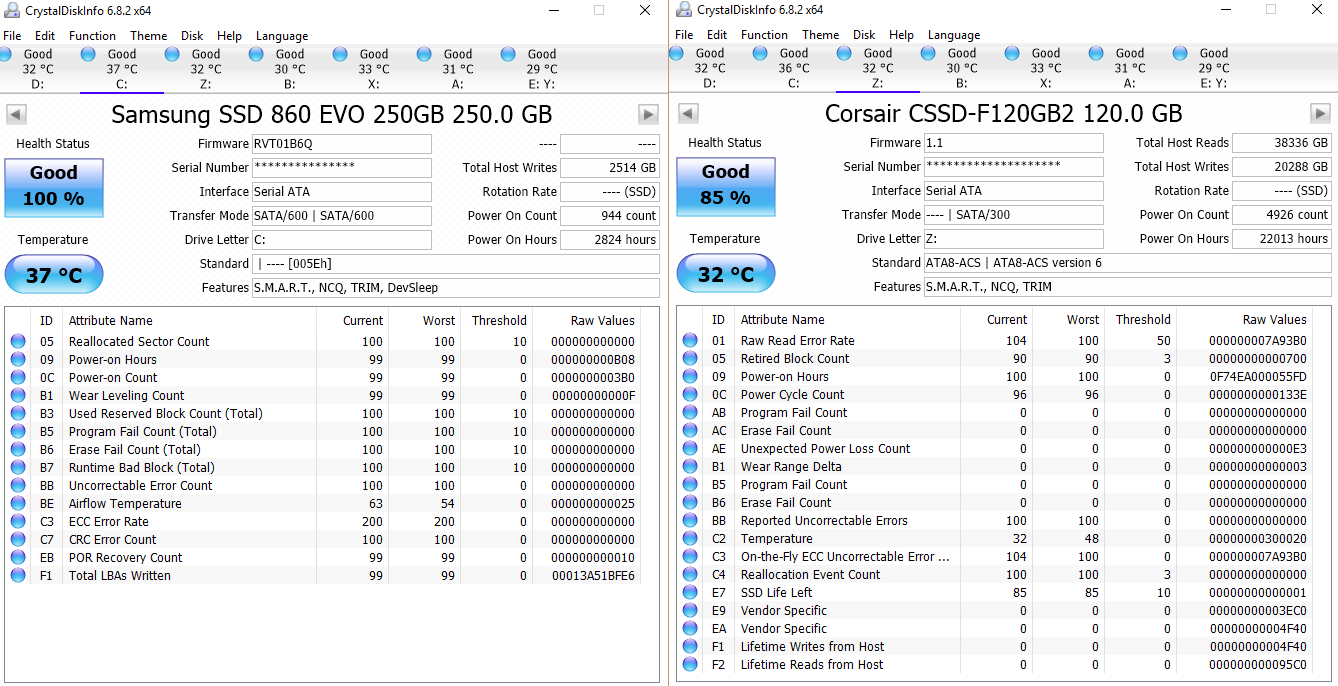Click CrystalDiskInfo app icon in left title bar

pos(12,10)
